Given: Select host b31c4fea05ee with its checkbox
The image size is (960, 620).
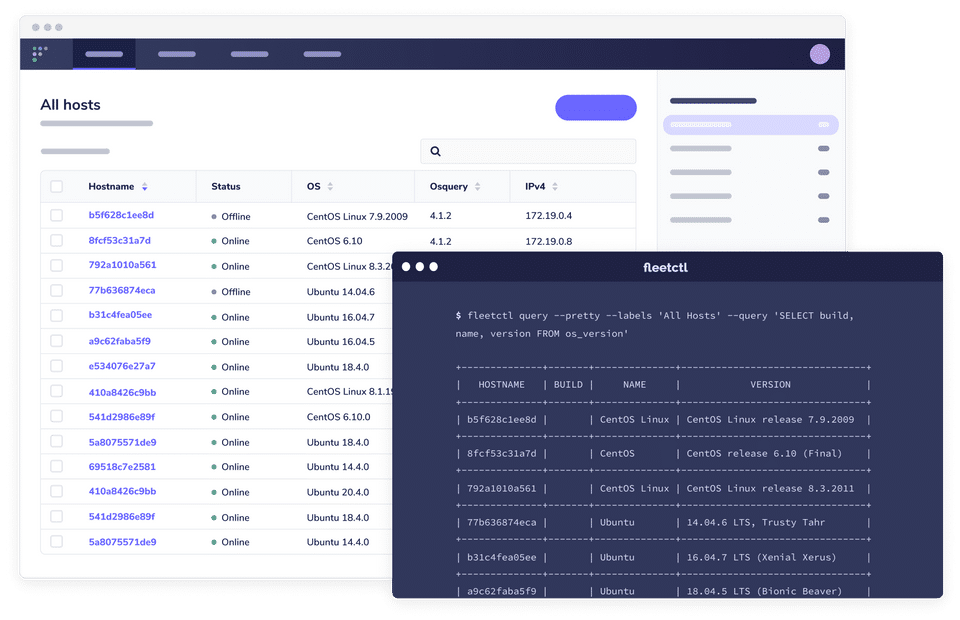Looking at the screenshot, I should tap(56, 316).
